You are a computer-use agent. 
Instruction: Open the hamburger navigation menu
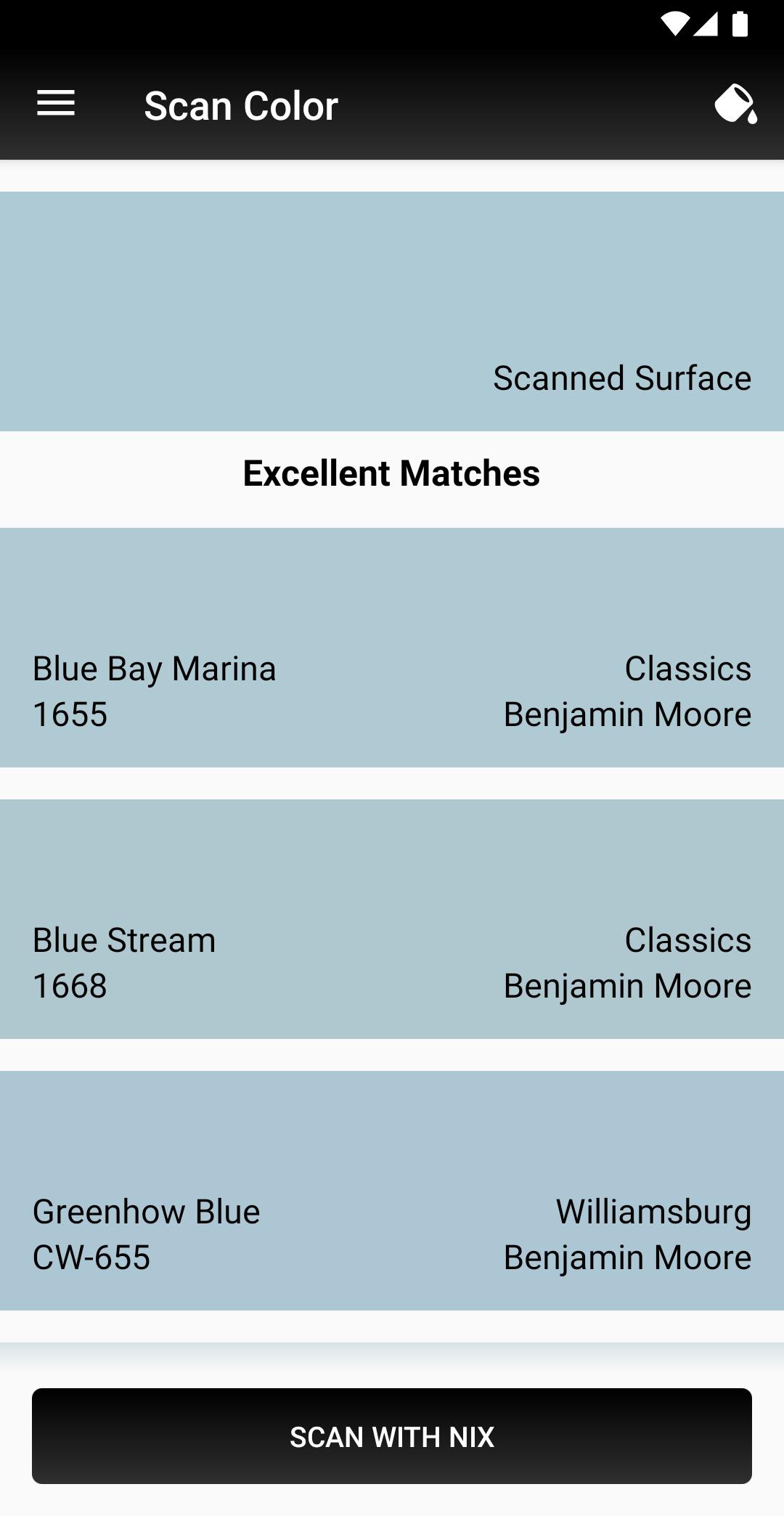pyautogui.click(x=56, y=103)
